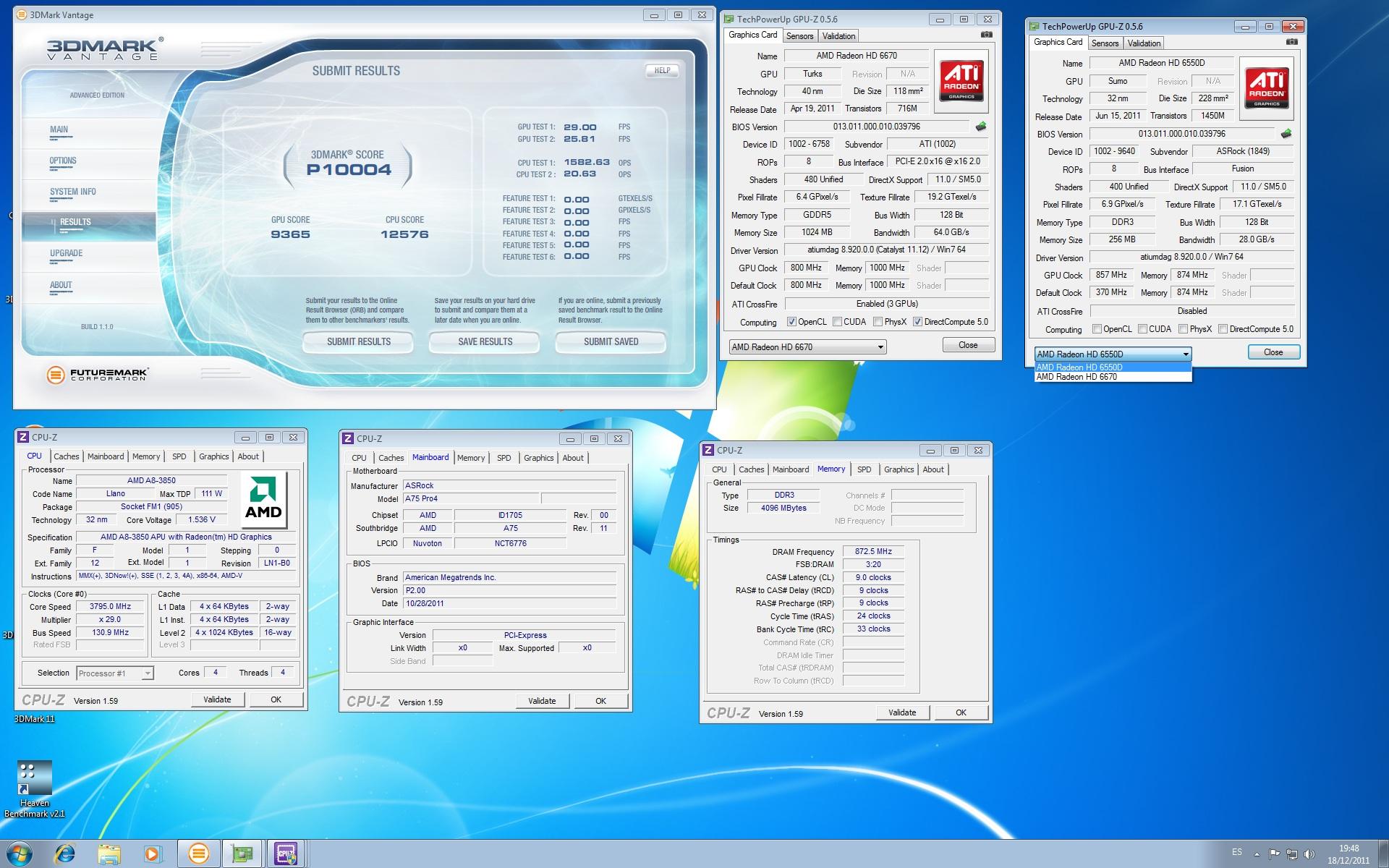Viewport: 1389px width, 868px height.
Task: Select AMD Radeon HD 6670 from dropdown list
Action: (1113, 377)
